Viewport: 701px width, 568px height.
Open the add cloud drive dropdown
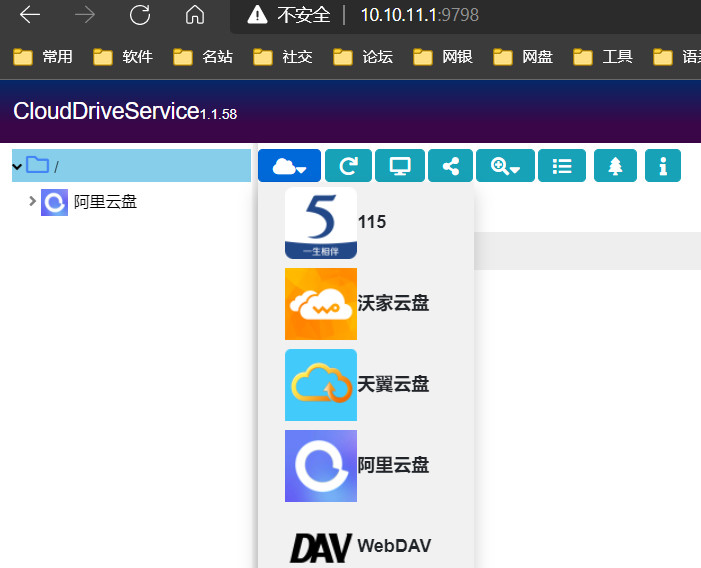click(289, 166)
